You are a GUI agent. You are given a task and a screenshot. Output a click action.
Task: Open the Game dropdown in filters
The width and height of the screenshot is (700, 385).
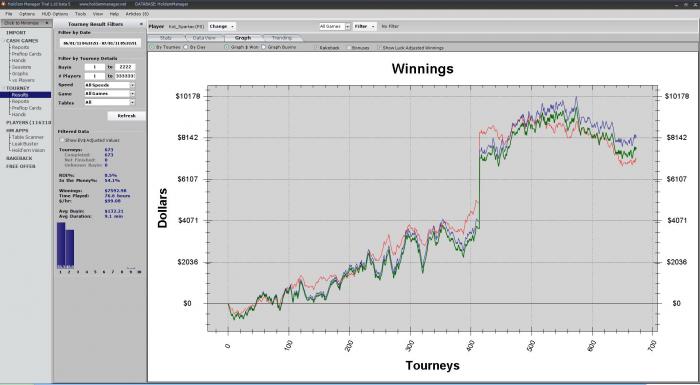pyautogui.click(x=109, y=94)
